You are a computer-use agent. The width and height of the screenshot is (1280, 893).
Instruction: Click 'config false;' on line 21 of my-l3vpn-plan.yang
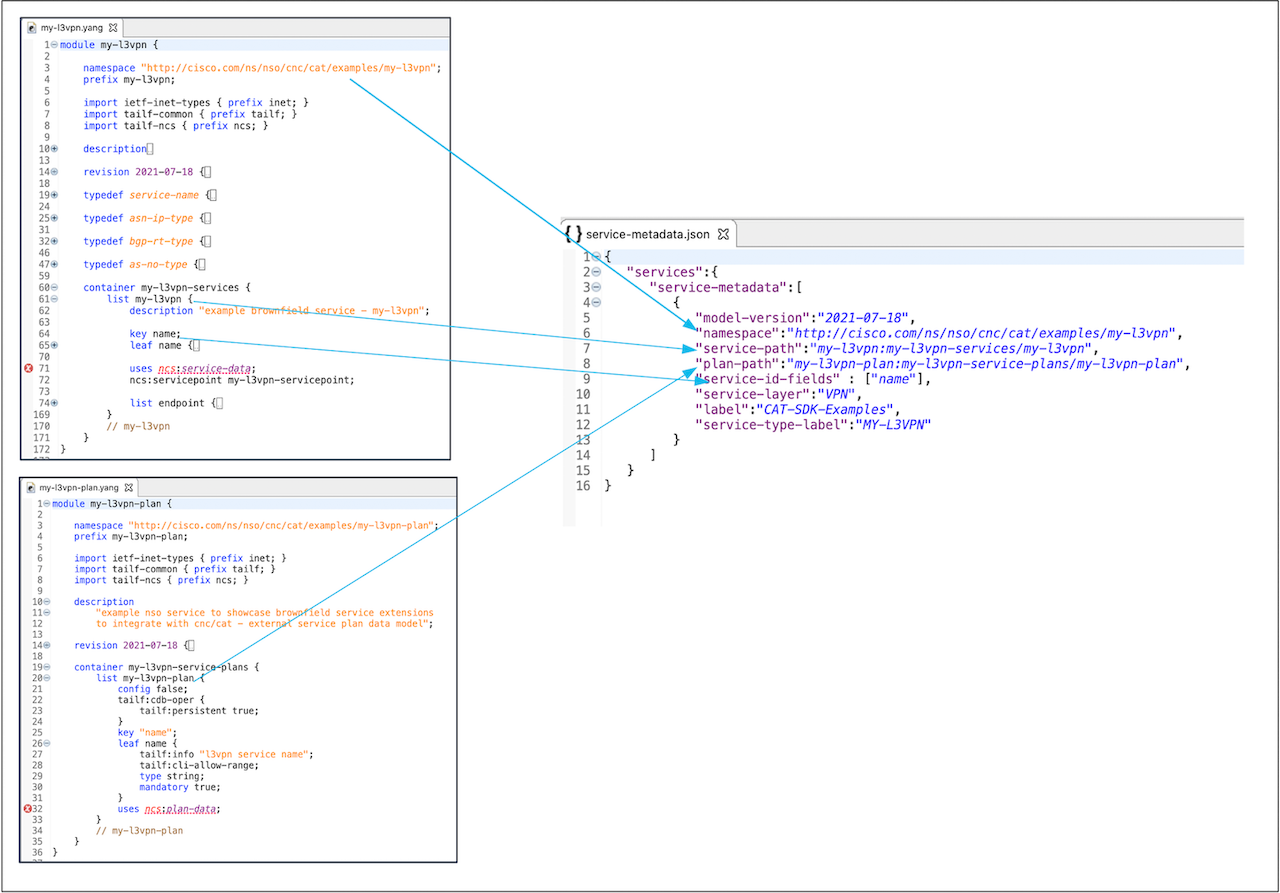click(x=153, y=689)
